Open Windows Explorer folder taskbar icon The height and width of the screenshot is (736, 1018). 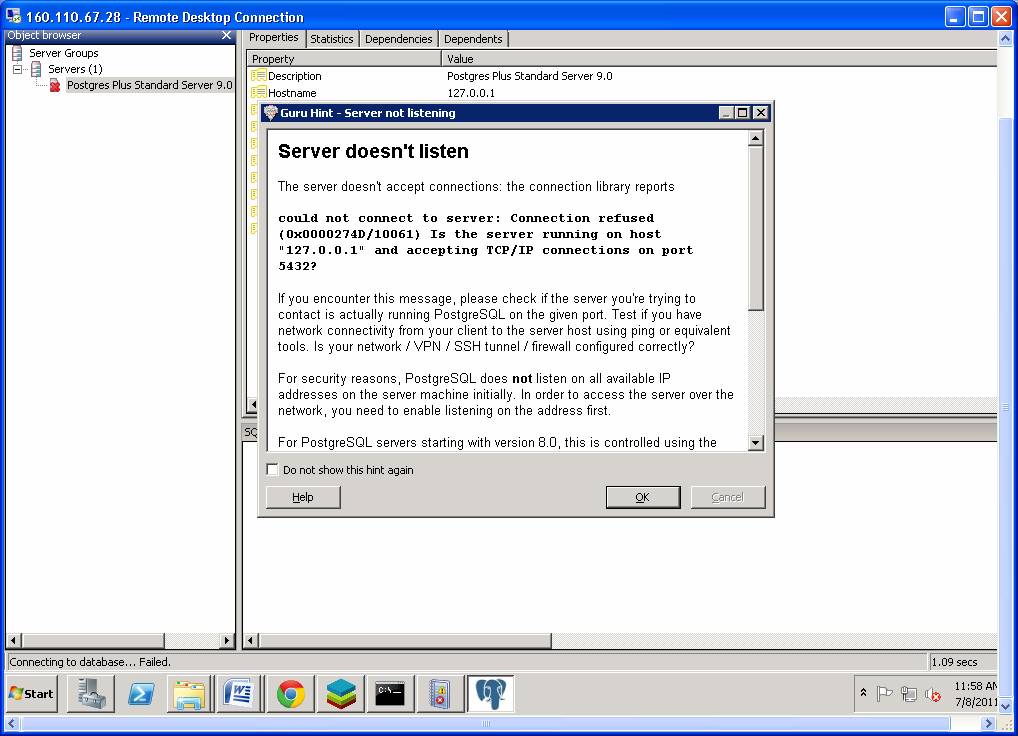(190, 693)
